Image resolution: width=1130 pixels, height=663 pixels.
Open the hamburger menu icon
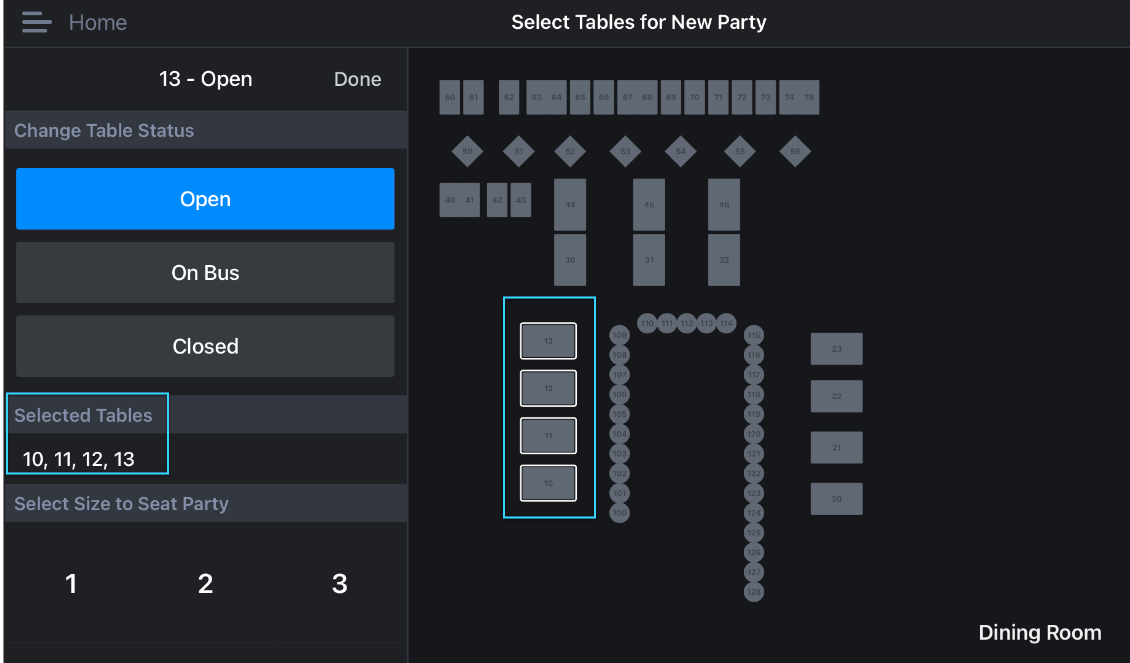pos(36,22)
